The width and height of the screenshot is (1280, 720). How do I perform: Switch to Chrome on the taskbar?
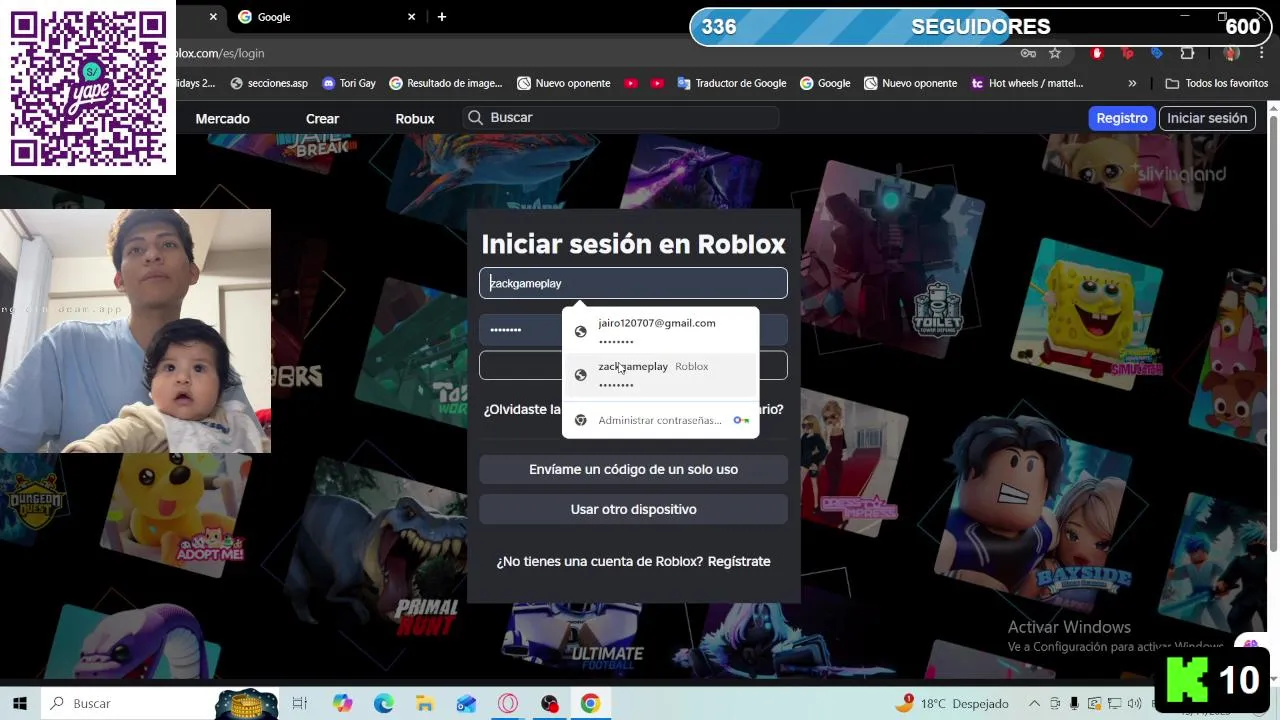pos(590,703)
